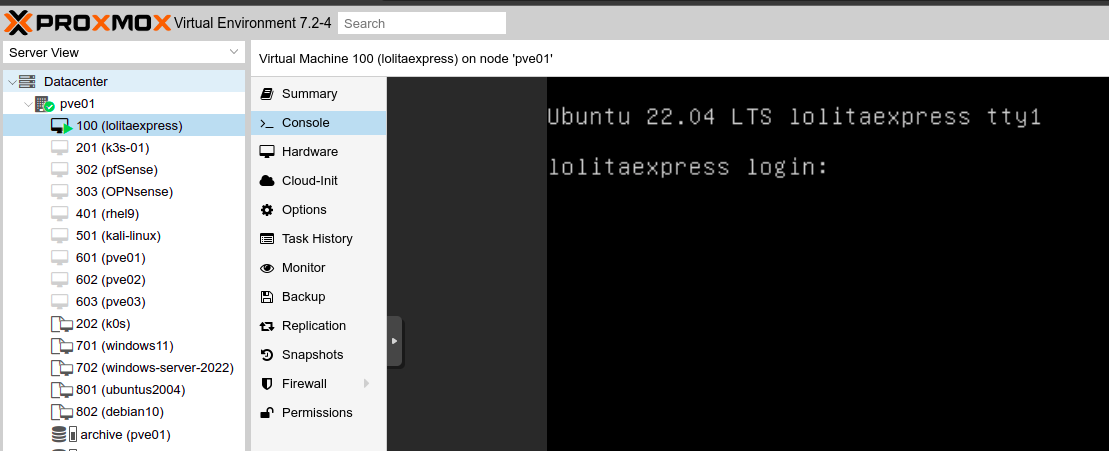Click the Backup floppy disk icon

coord(267,296)
